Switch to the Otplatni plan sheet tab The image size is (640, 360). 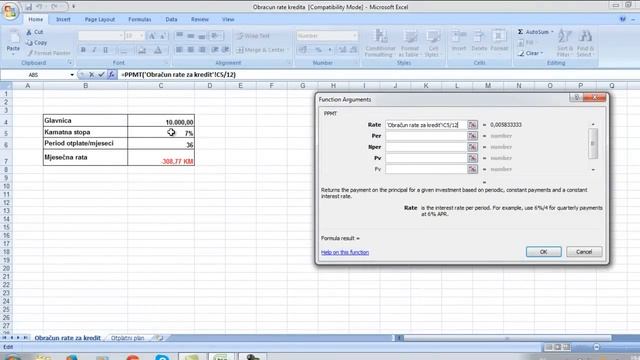pos(127,338)
